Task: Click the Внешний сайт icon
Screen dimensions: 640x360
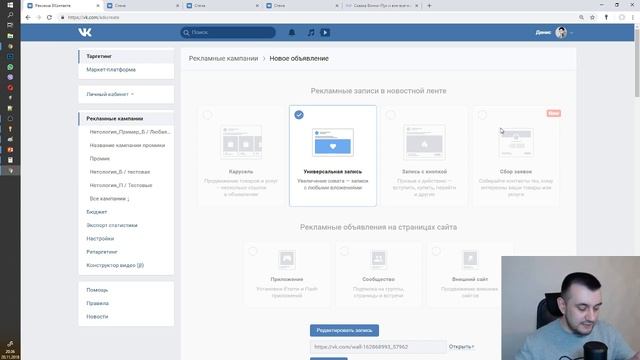Action: tap(470, 259)
